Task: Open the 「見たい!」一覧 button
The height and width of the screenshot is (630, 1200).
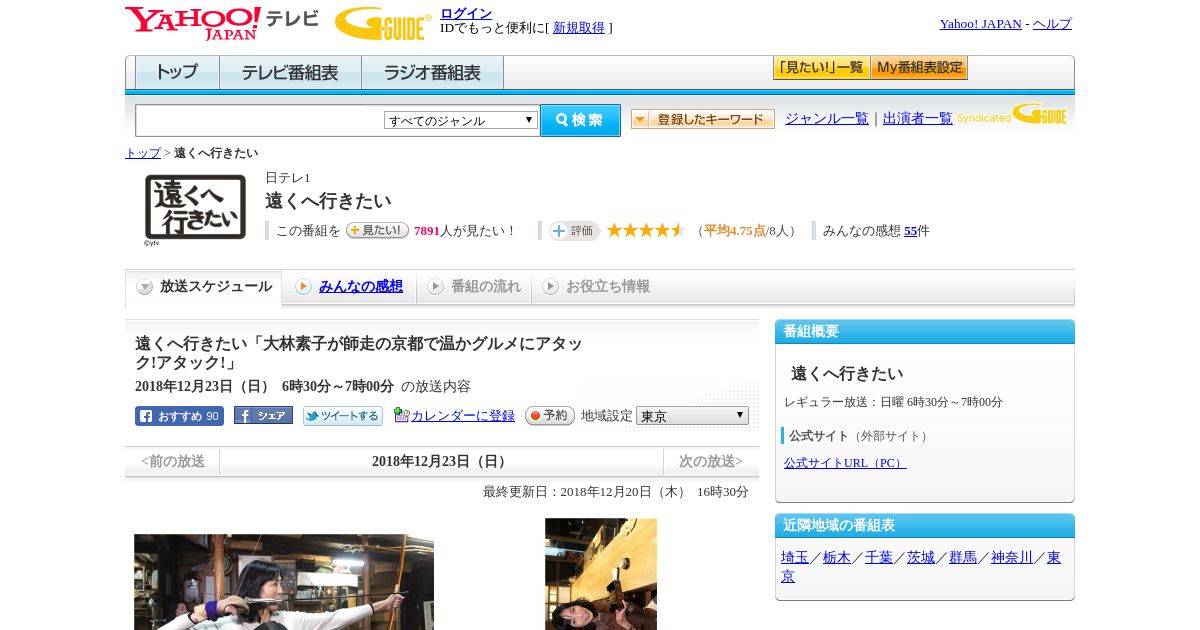Action: coord(821,68)
